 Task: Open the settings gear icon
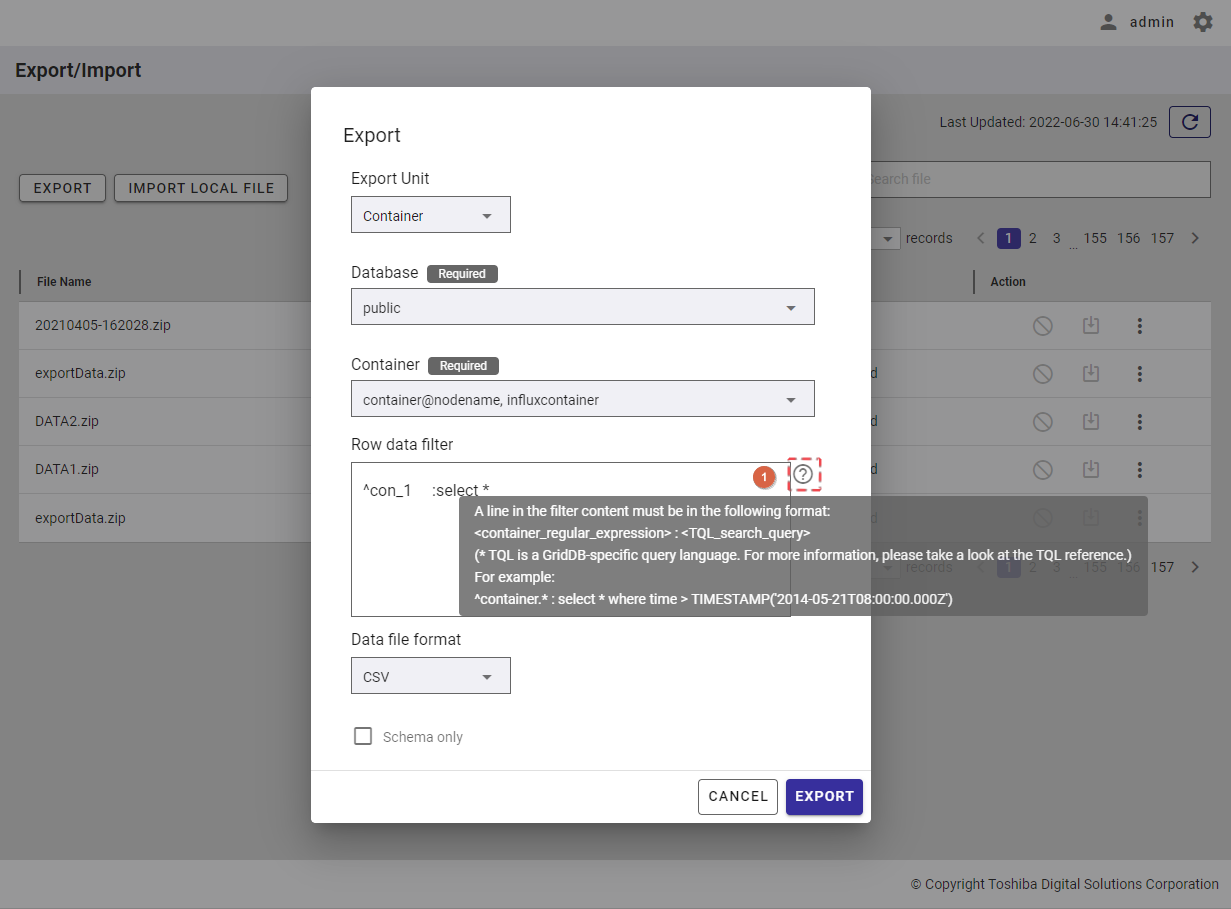click(1202, 22)
